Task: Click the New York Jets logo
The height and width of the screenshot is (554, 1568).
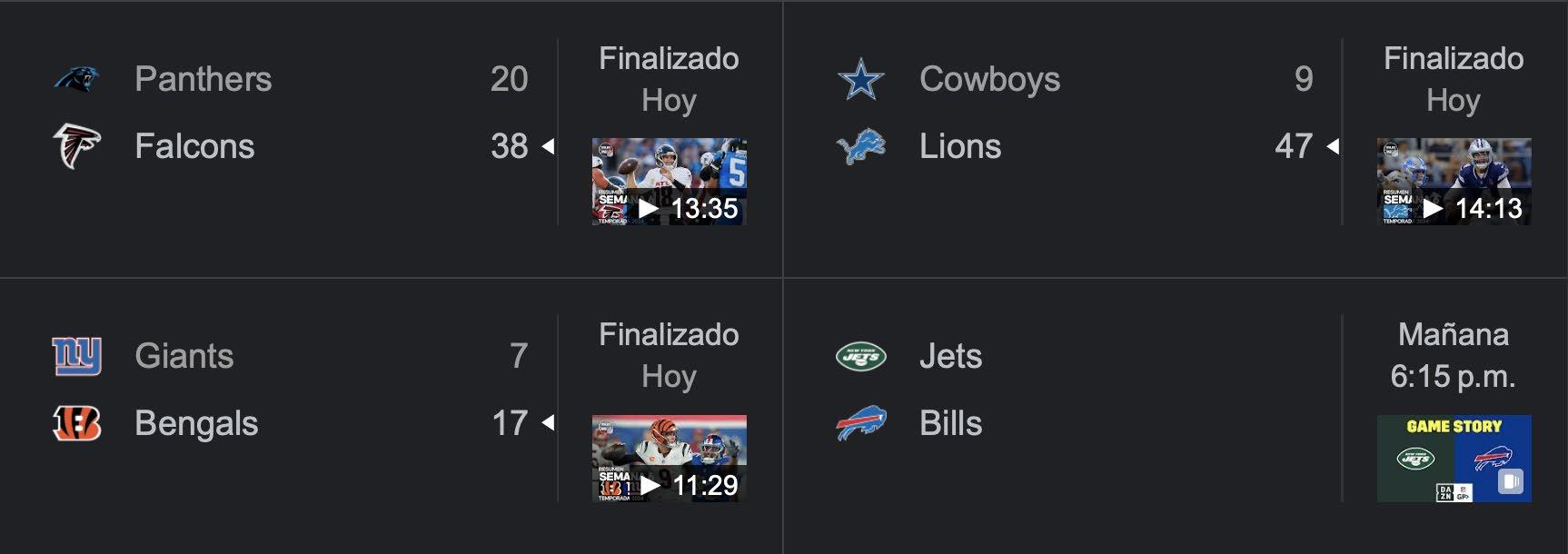Action: coord(860,356)
